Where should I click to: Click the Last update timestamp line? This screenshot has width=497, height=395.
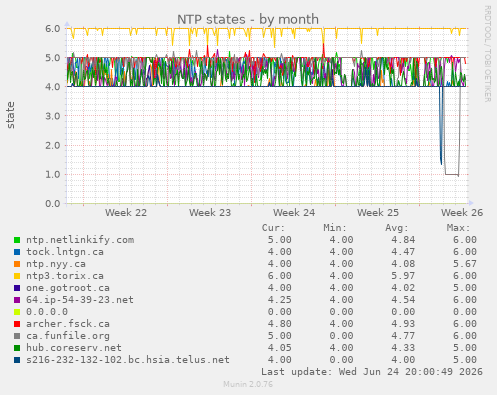(x=372, y=372)
